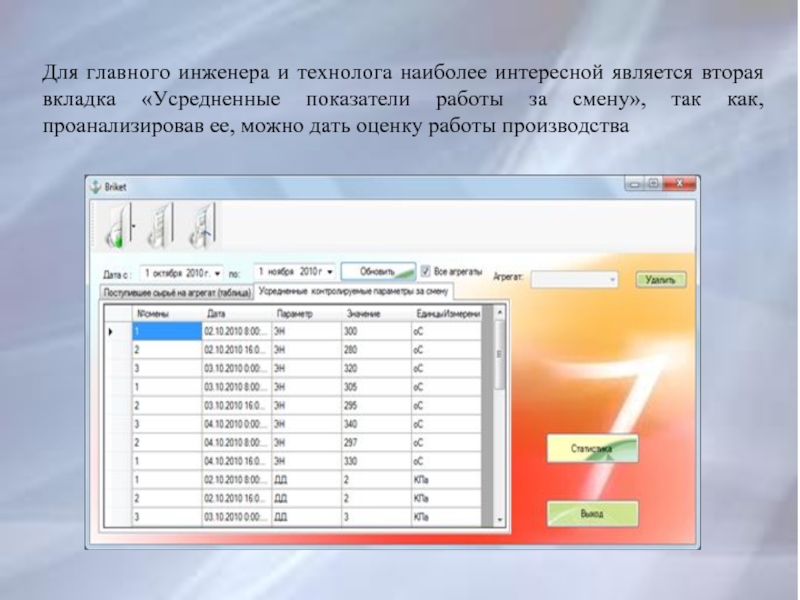The width and height of the screenshot is (800, 600).
Task: Click the table's vertical scrollbar up arrow
Action: (x=499, y=311)
